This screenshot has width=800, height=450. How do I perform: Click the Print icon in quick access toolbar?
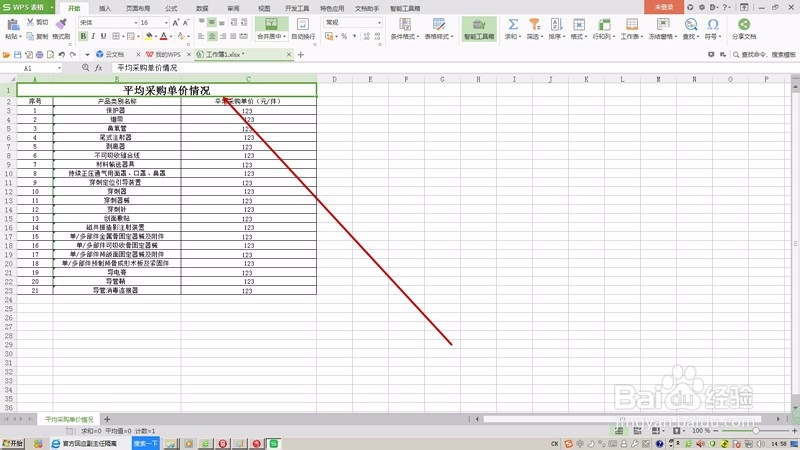point(39,55)
